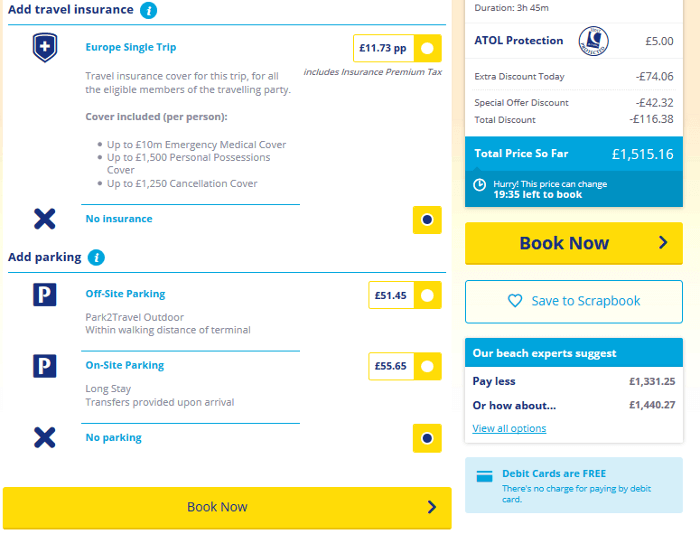Click the travel insurance info icon
Image resolution: width=700 pixels, height=534 pixels.
tap(148, 11)
